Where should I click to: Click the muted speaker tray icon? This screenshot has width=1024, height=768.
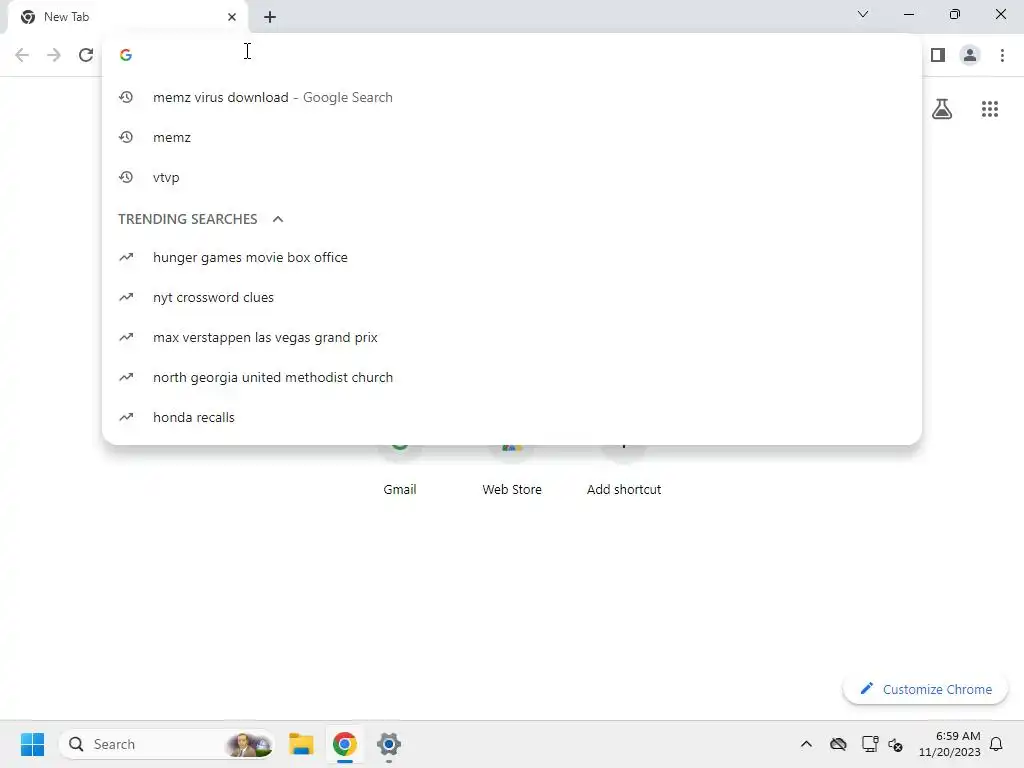point(895,744)
